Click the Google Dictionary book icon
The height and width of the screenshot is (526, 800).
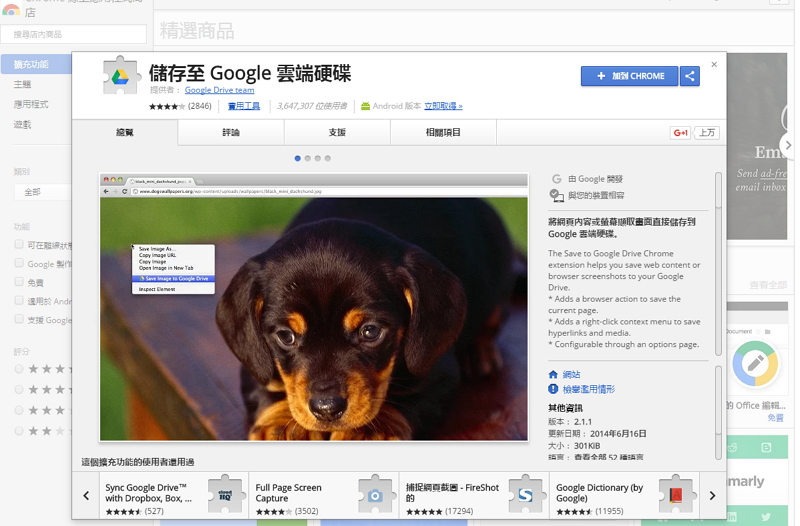tap(675, 494)
